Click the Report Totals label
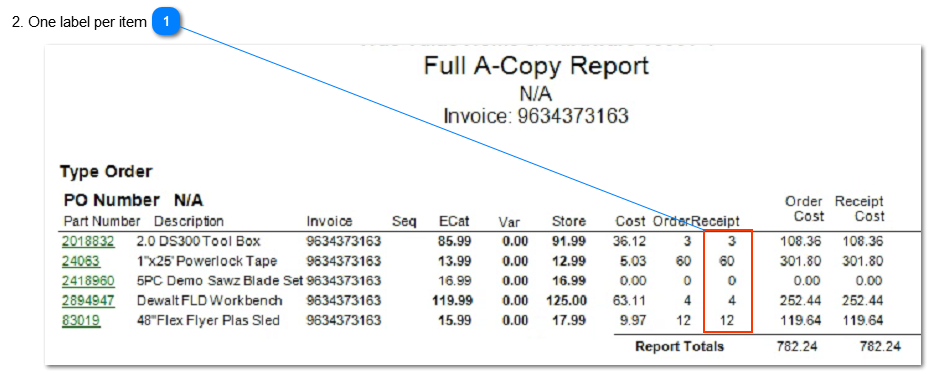Viewport: 930px width, 374px height. (679, 347)
